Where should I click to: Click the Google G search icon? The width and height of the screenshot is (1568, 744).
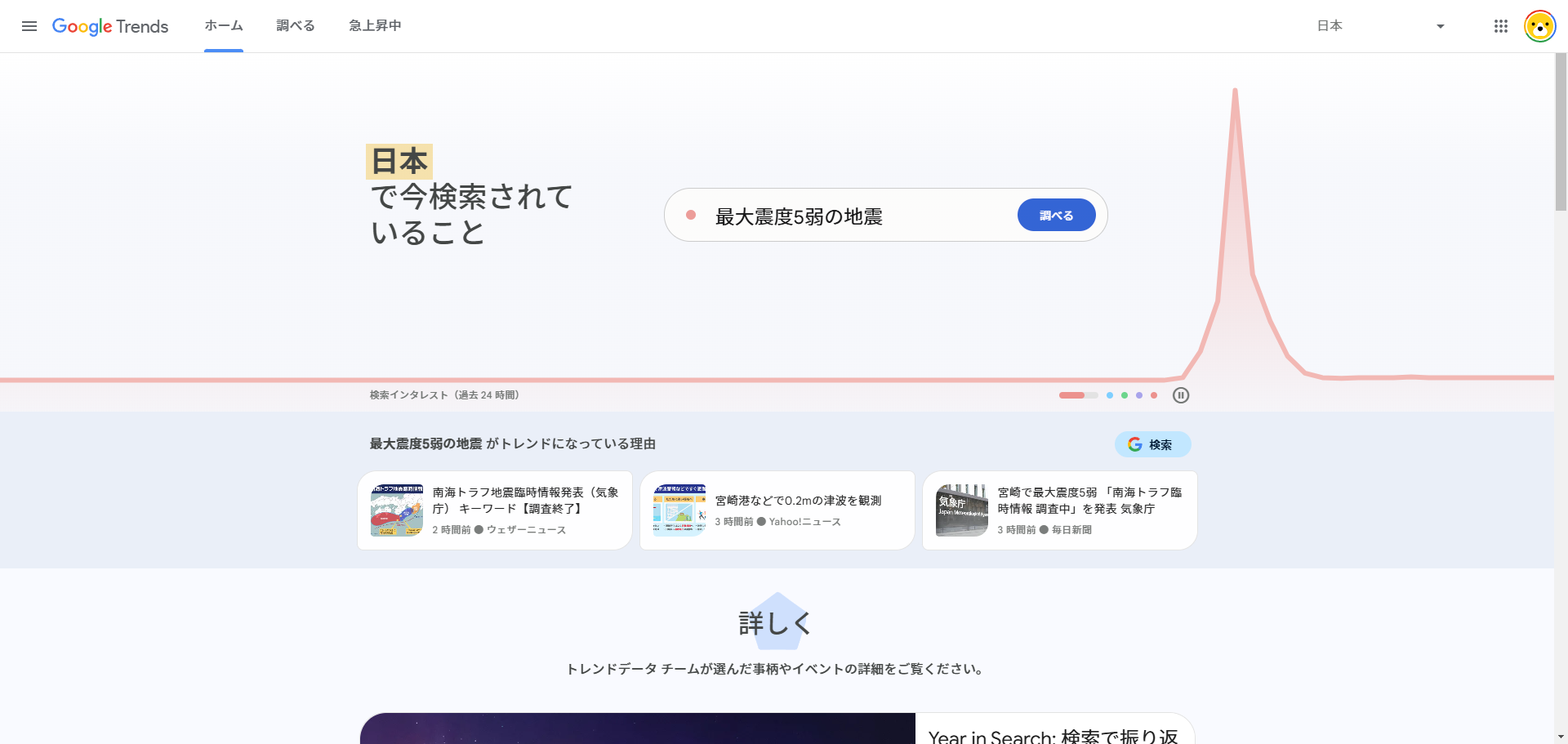(x=1135, y=444)
